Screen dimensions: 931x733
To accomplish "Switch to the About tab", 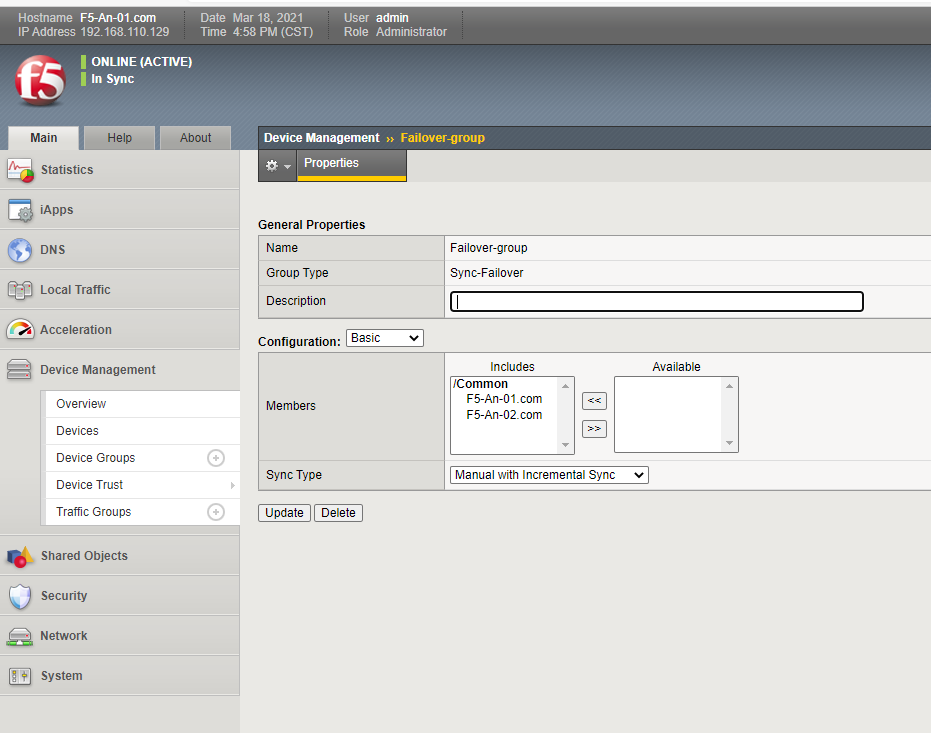I will click(x=195, y=138).
